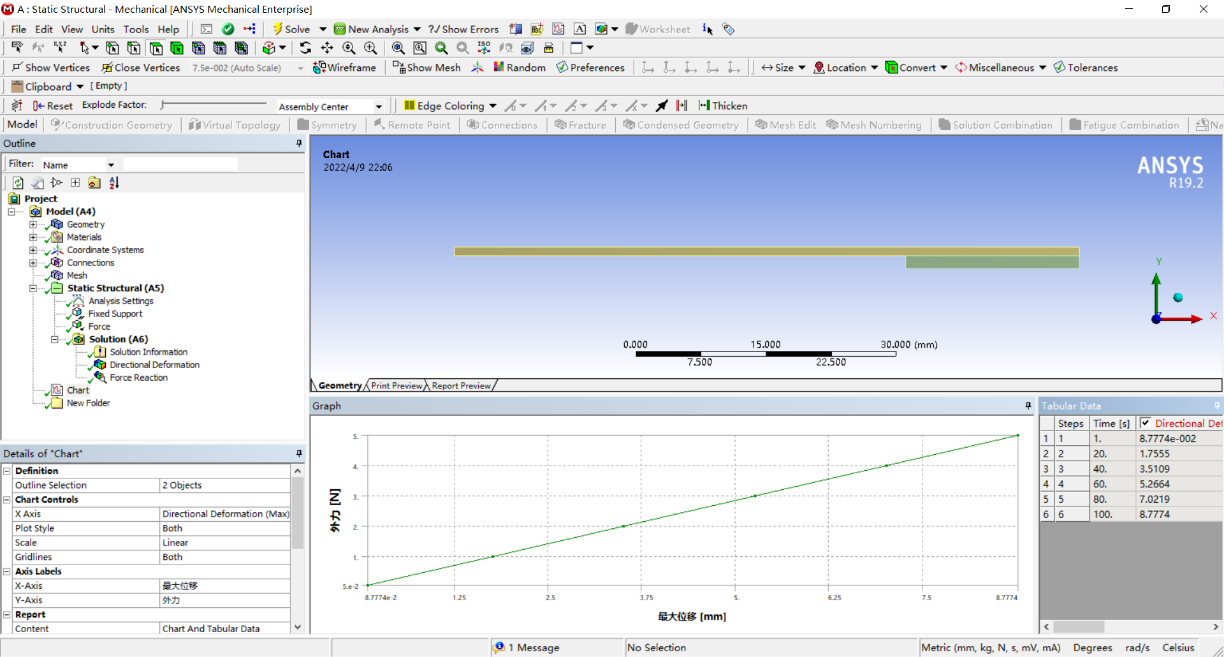
Task: Toggle the Directional Deformation column checkbox
Action: tap(1146, 423)
